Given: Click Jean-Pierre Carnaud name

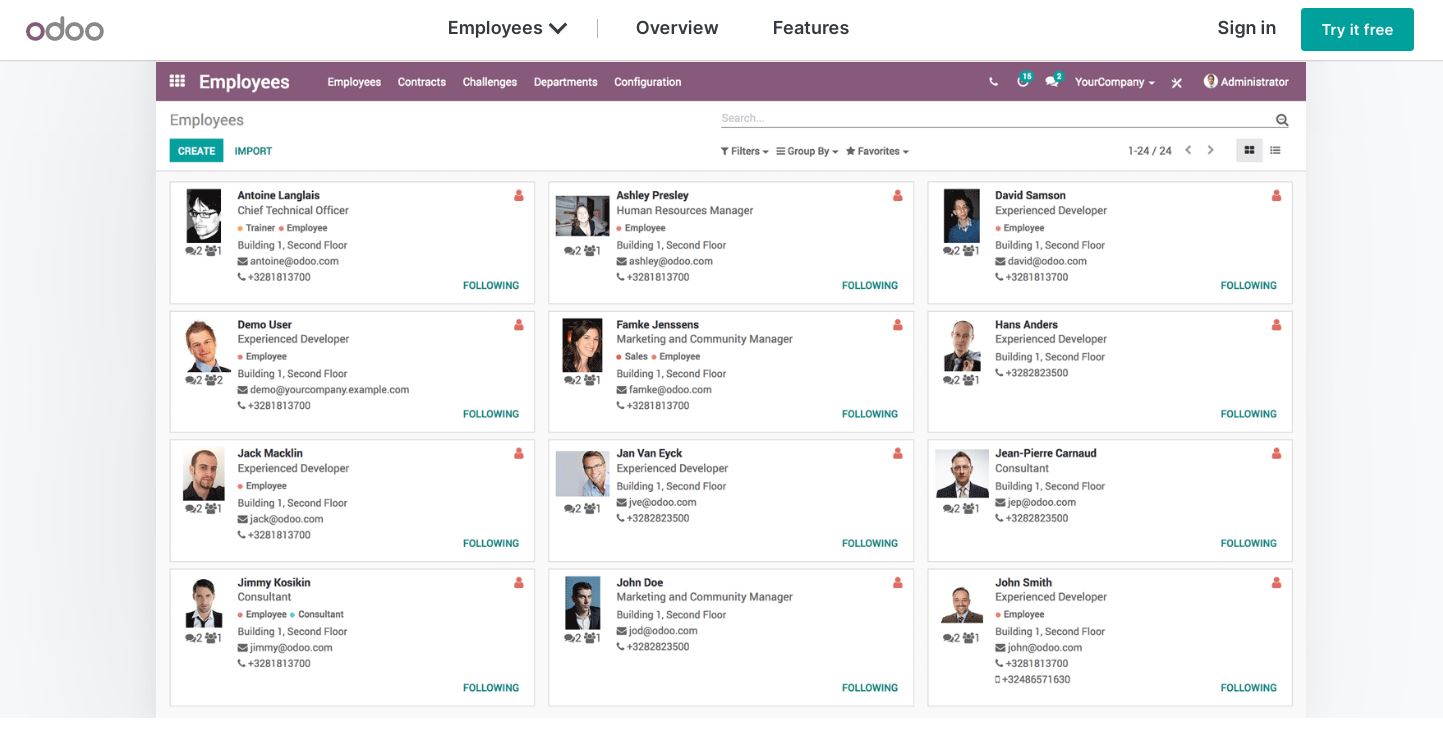Looking at the screenshot, I should 1045,453.
